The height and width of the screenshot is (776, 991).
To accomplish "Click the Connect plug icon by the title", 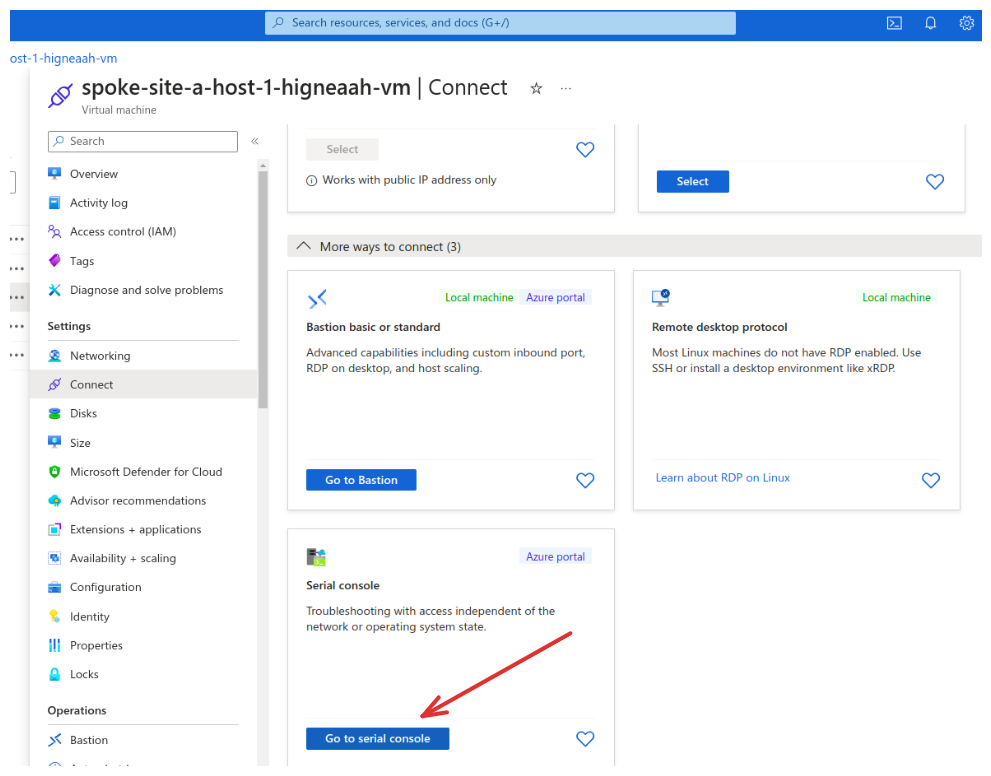I will pos(60,95).
